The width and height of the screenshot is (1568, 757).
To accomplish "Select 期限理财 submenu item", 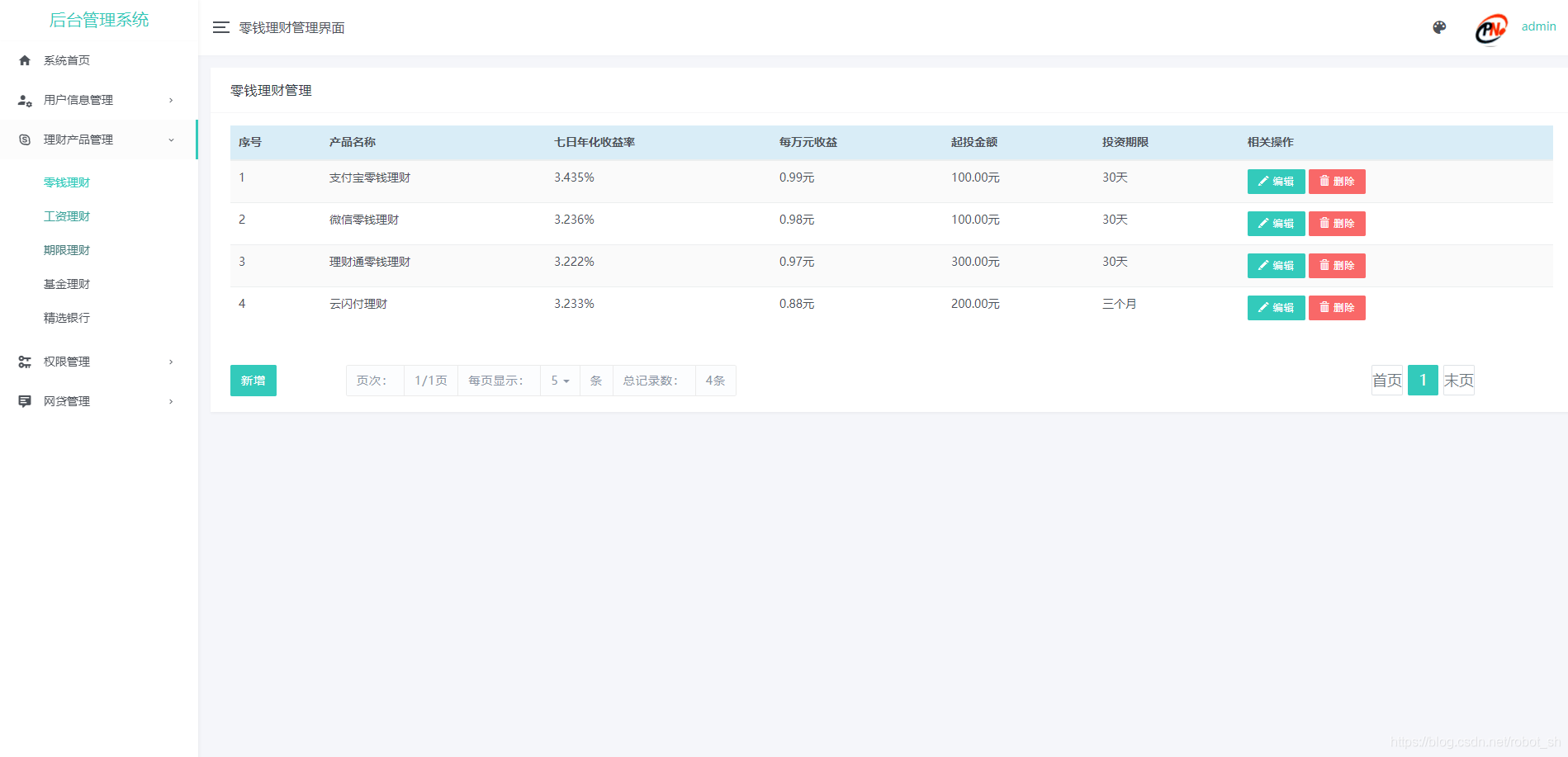I will (x=67, y=250).
